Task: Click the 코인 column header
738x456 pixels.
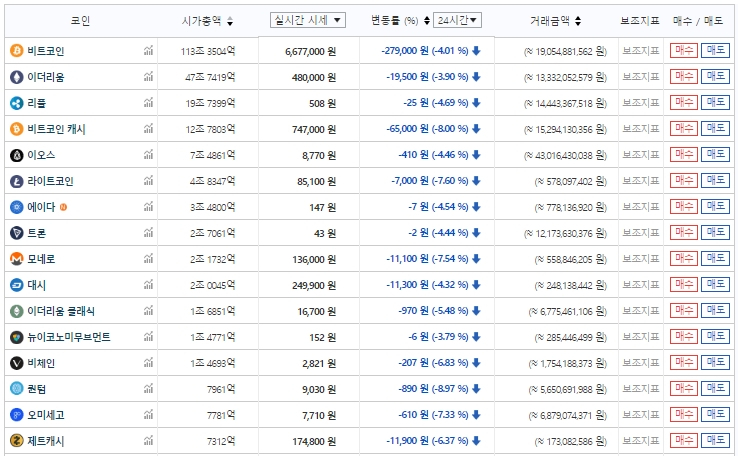Action: tap(80, 21)
